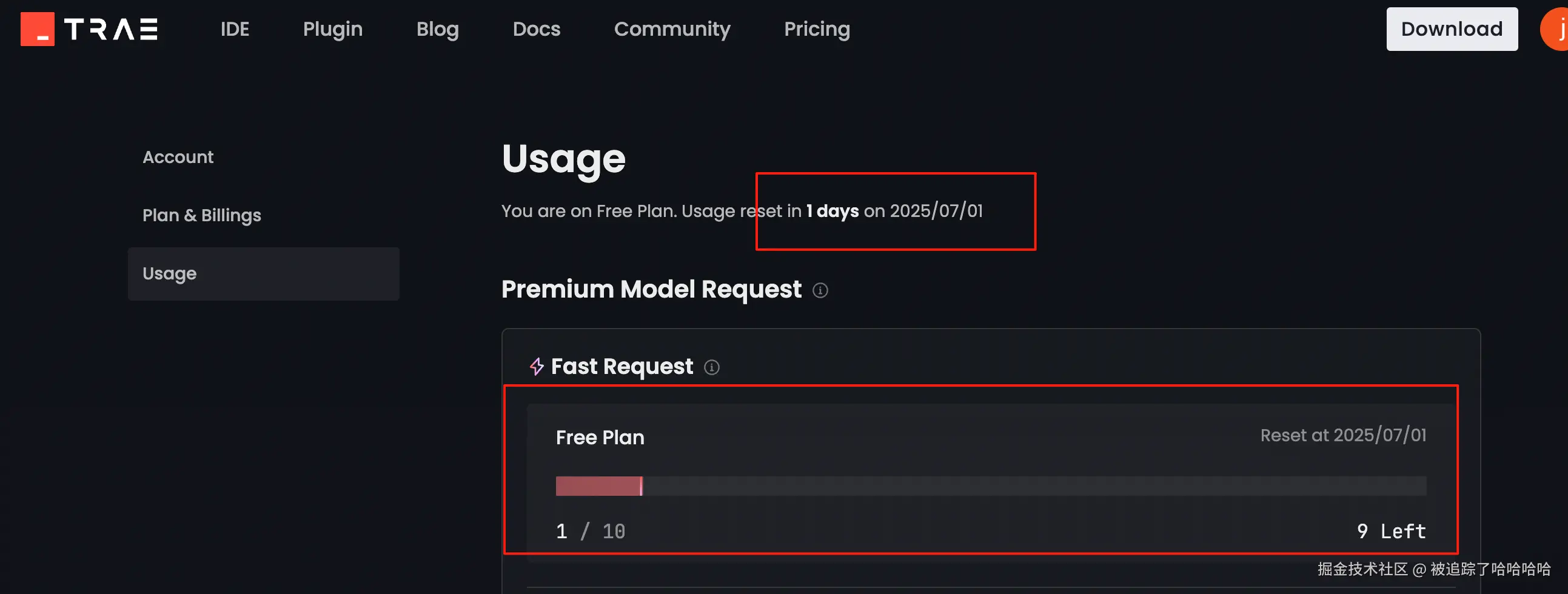Navigate to Docs in top bar

535,29
